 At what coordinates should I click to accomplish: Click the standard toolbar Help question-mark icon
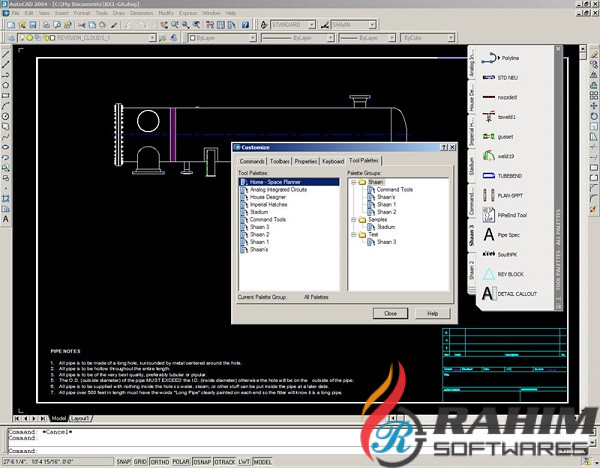(x=245, y=25)
